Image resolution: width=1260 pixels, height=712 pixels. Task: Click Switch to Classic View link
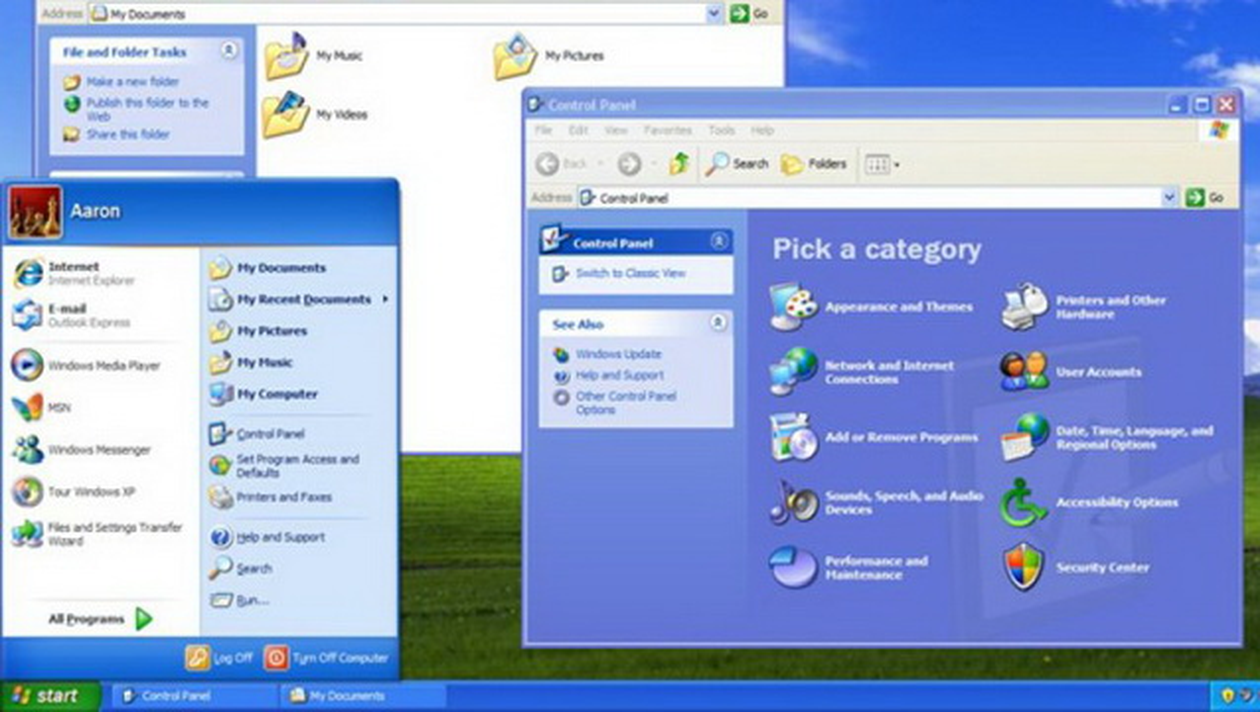(x=630, y=273)
